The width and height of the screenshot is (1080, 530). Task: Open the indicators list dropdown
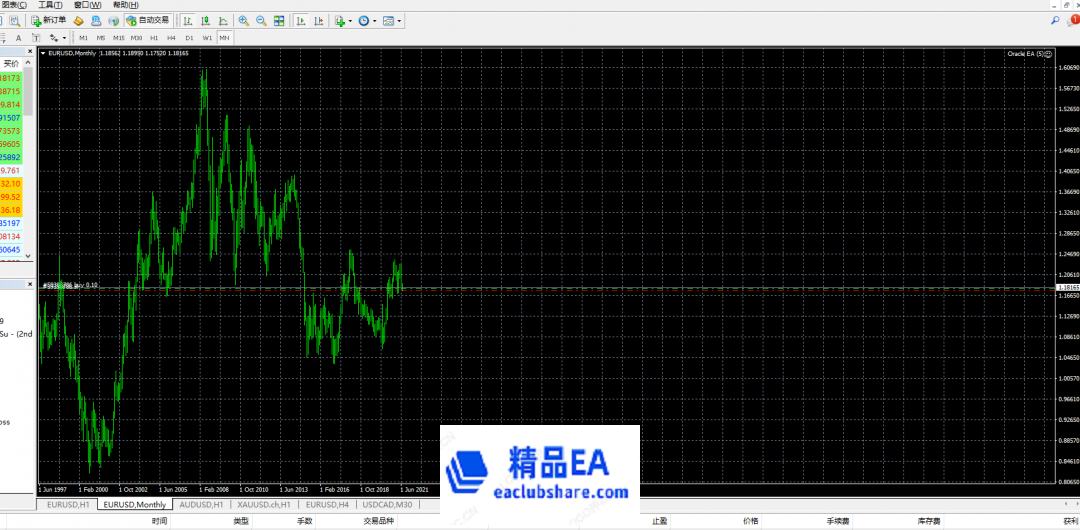tap(342, 20)
